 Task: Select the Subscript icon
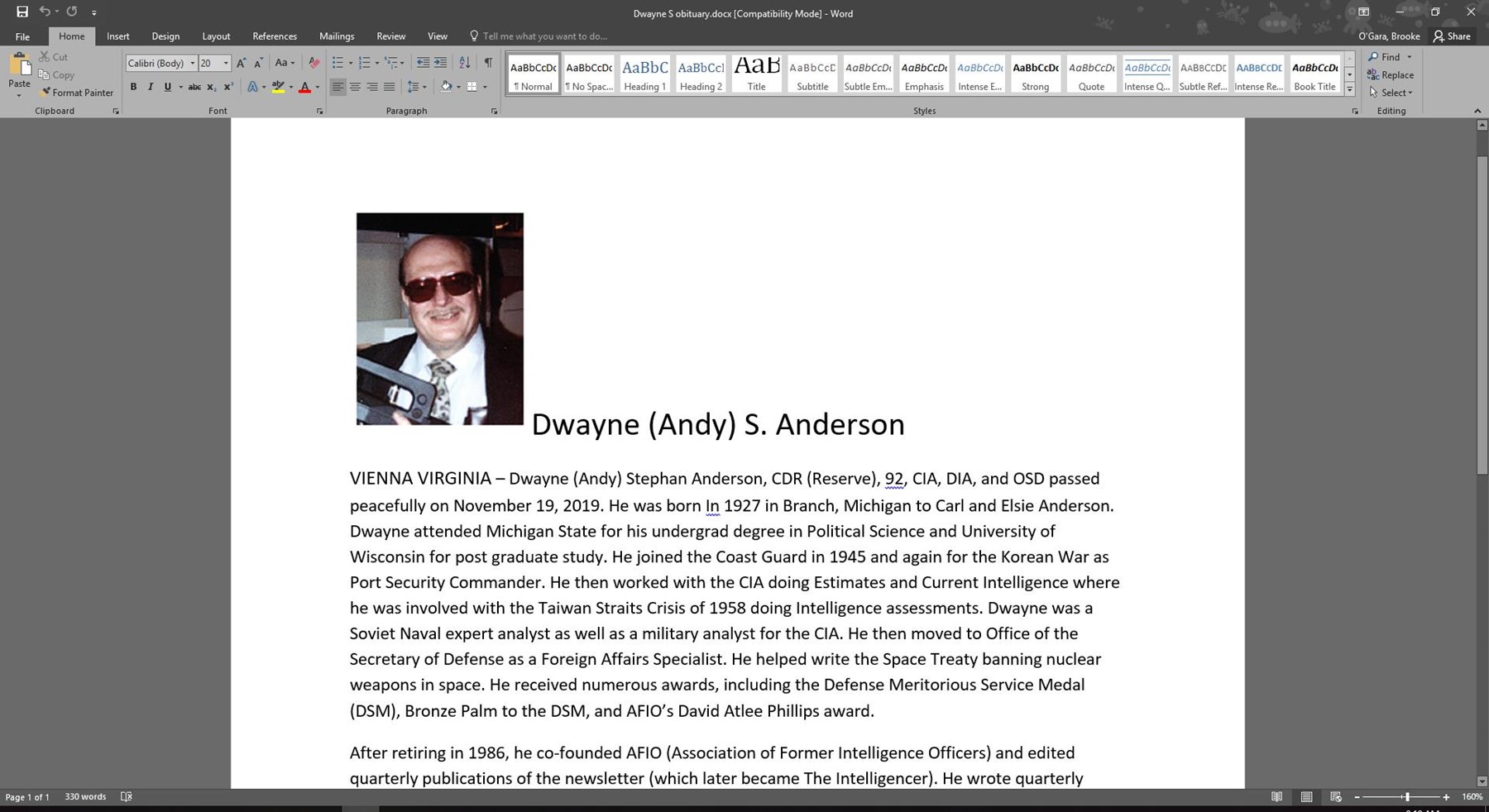pos(211,86)
